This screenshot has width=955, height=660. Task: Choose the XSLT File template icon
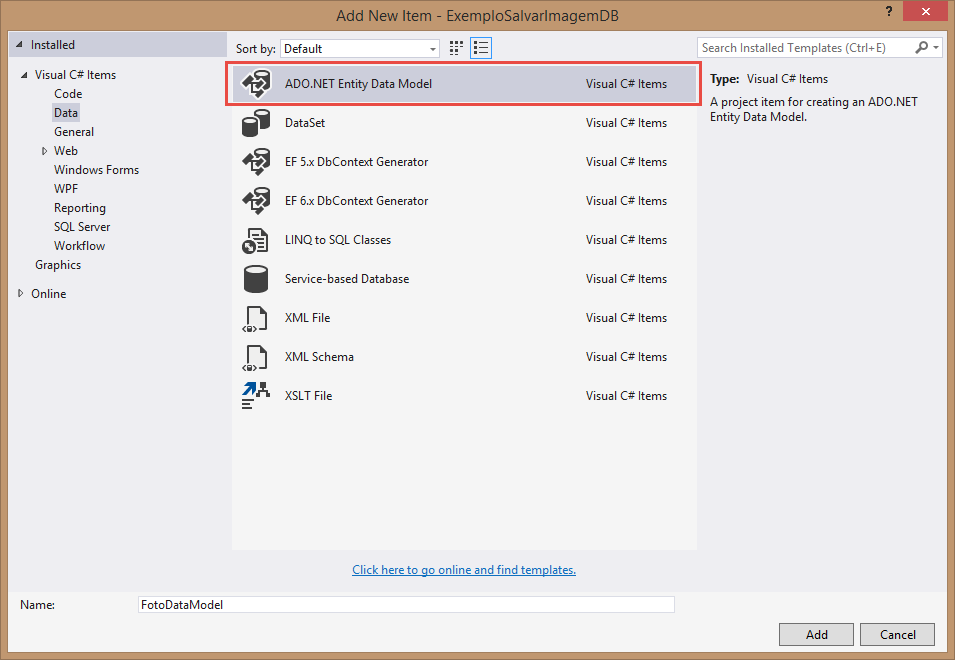coord(257,396)
